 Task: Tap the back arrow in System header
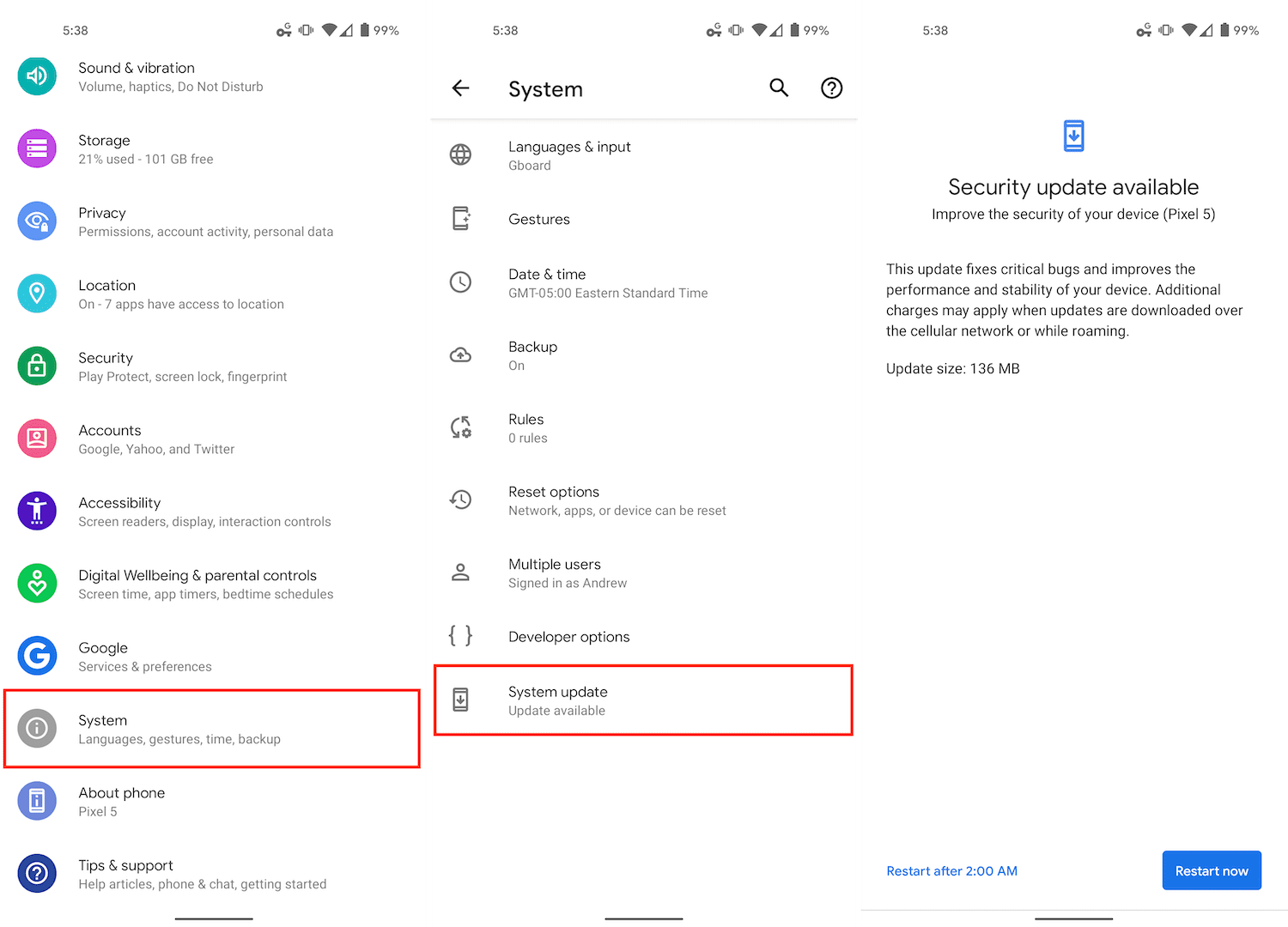461,88
